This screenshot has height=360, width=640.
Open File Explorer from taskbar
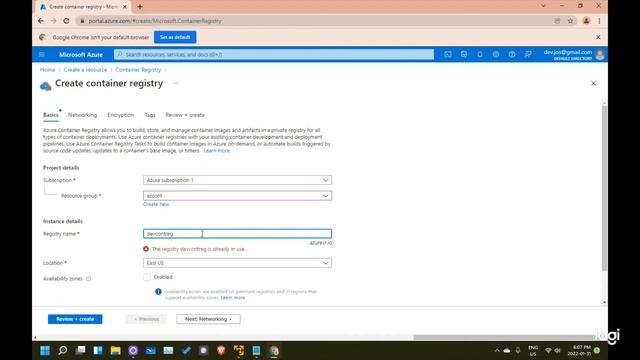pos(116,350)
